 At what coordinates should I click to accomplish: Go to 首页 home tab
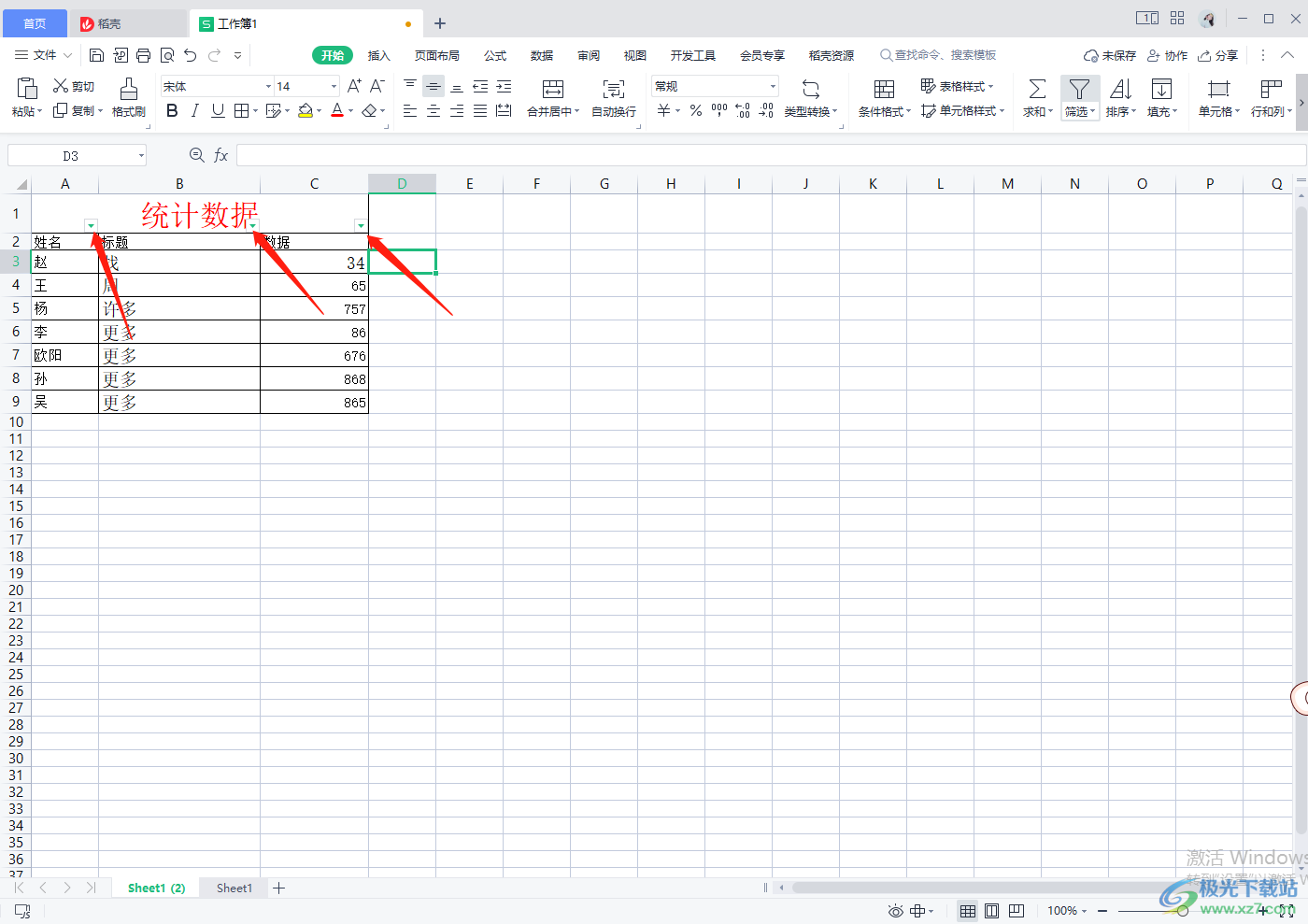click(x=35, y=23)
